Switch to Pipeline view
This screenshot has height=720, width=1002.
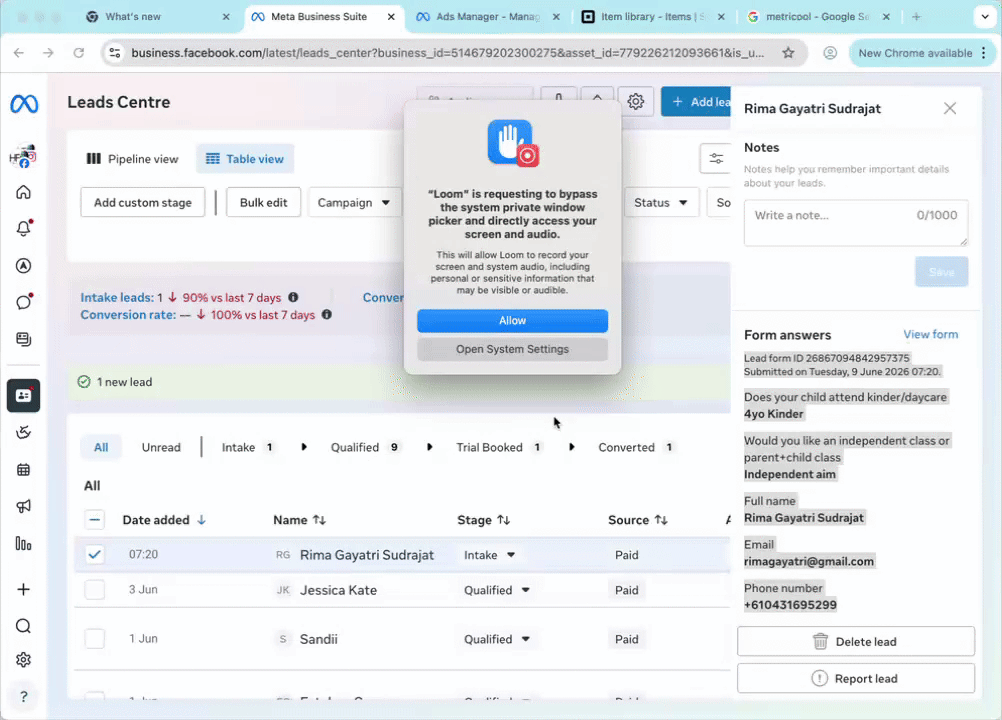coord(132,159)
